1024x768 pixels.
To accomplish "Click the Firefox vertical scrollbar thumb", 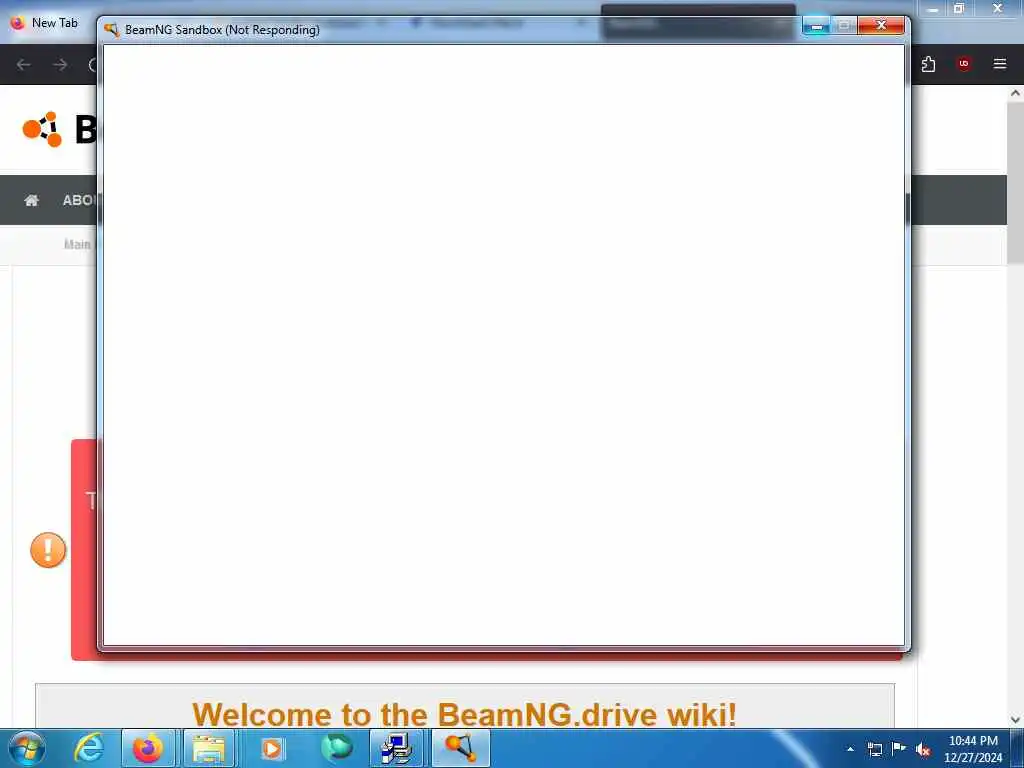I will [x=1015, y=183].
